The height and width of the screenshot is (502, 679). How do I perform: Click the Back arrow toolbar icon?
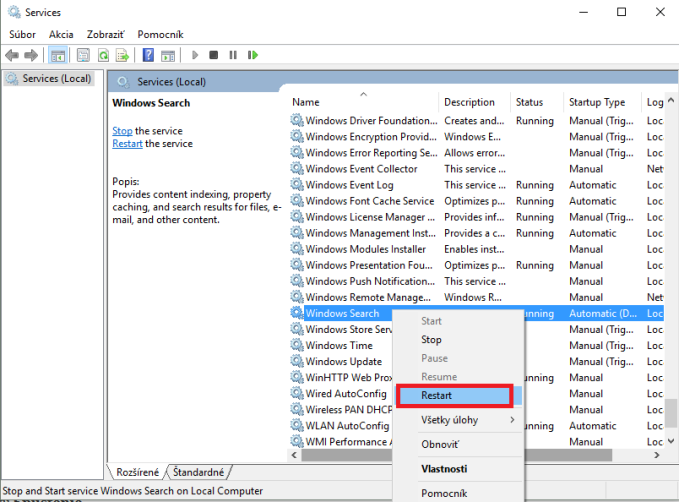pos(12,55)
